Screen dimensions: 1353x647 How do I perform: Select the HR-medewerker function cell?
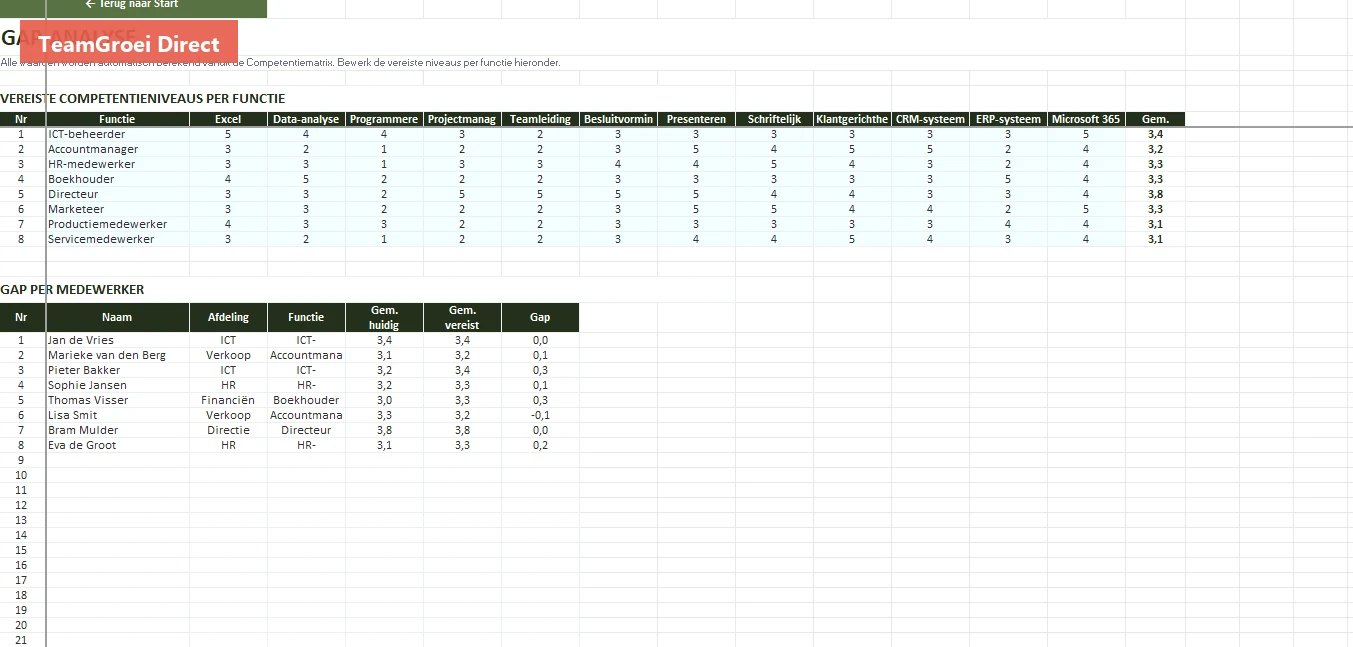tap(118, 164)
